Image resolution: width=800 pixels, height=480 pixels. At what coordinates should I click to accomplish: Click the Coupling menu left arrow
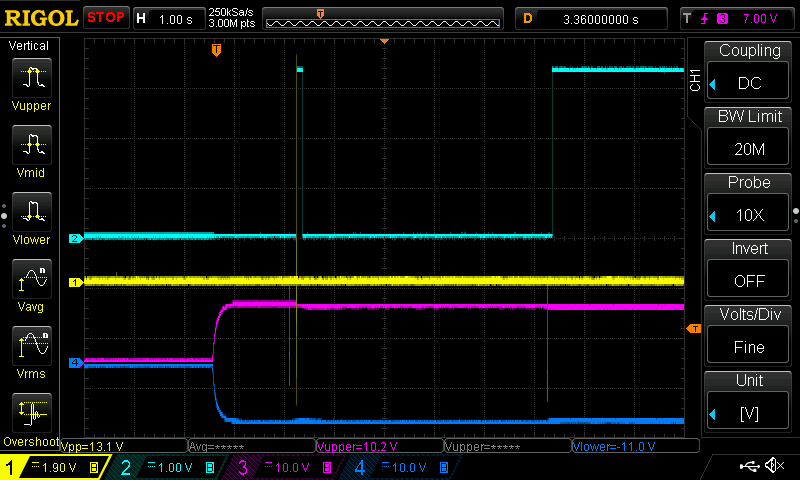712,84
